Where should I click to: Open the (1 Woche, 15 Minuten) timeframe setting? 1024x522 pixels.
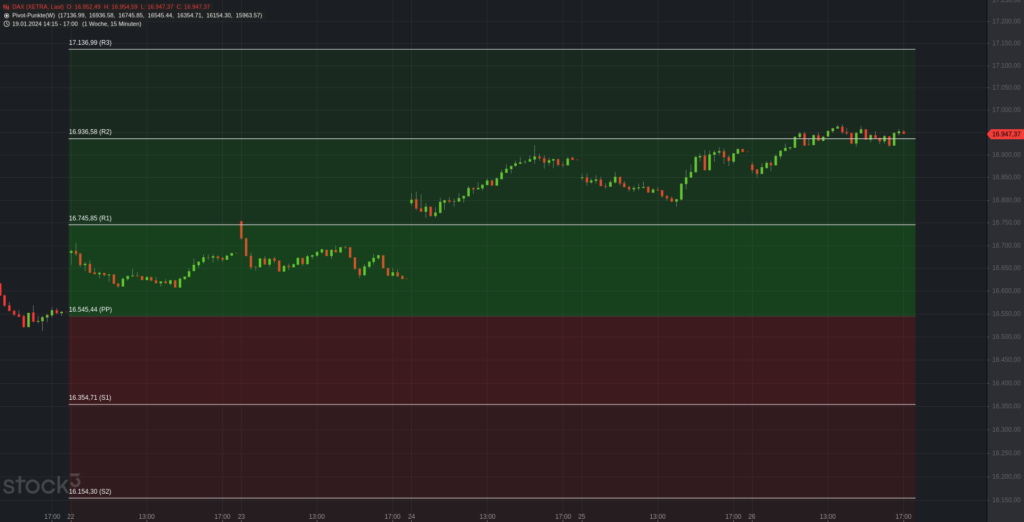(x=111, y=23)
